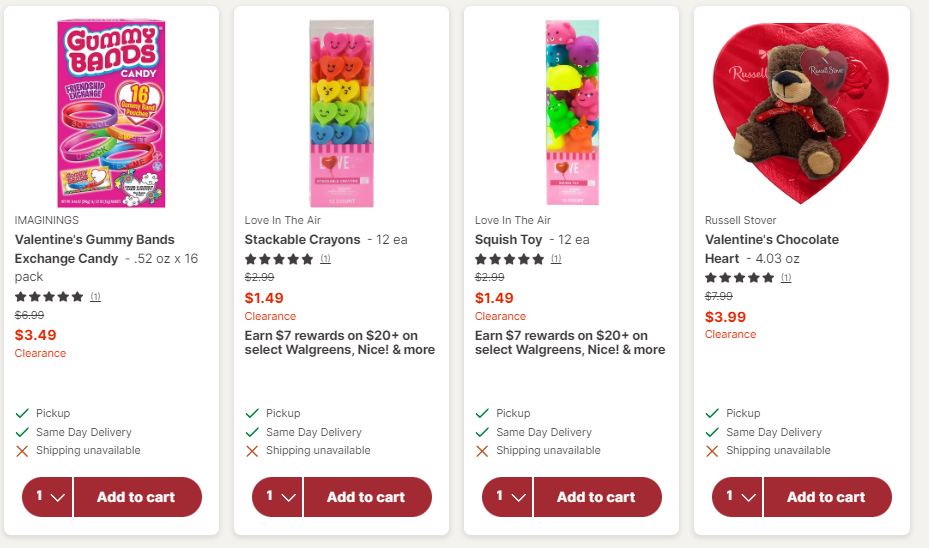The width and height of the screenshot is (929, 548).
Task: Open Valentine's Chocolate Heart title link
Action: 771,249
